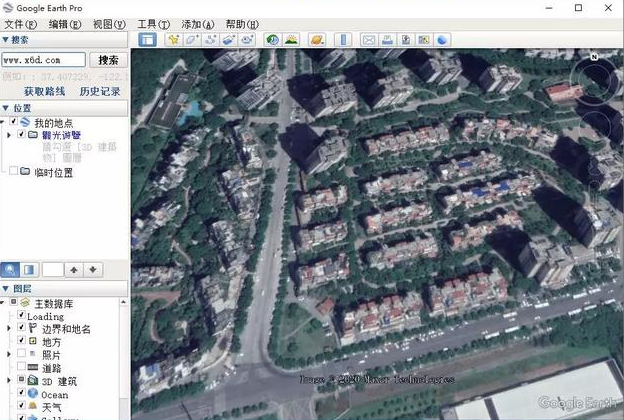This screenshot has height=420, width=624.
Task: Select the 天气 layer label
Action: (52, 407)
